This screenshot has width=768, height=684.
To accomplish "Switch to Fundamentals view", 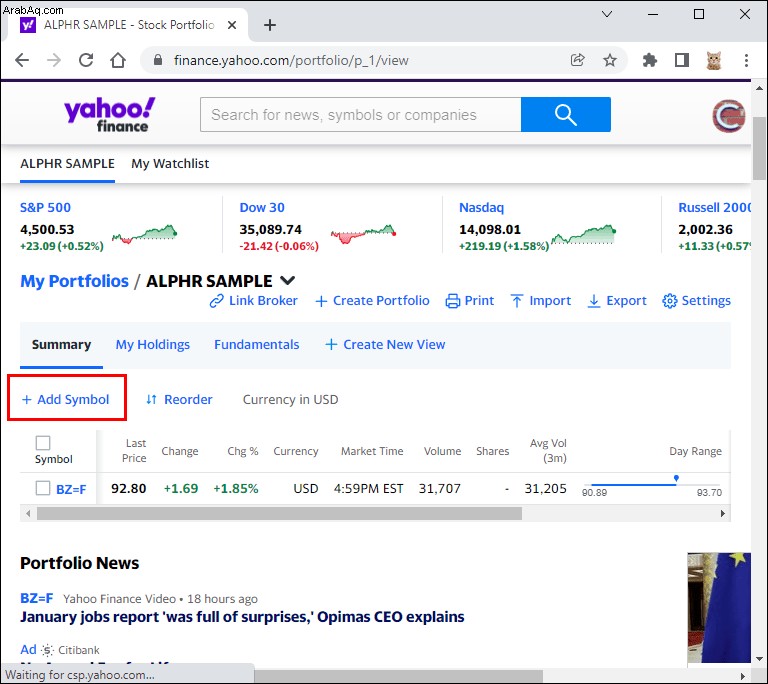I will tap(257, 345).
